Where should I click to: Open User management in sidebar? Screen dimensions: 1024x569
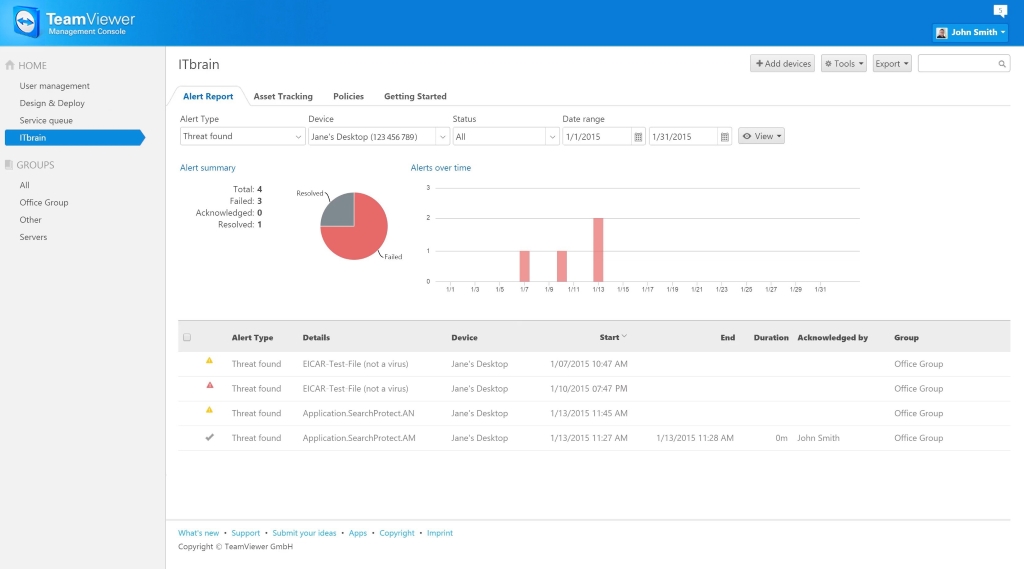(54, 86)
